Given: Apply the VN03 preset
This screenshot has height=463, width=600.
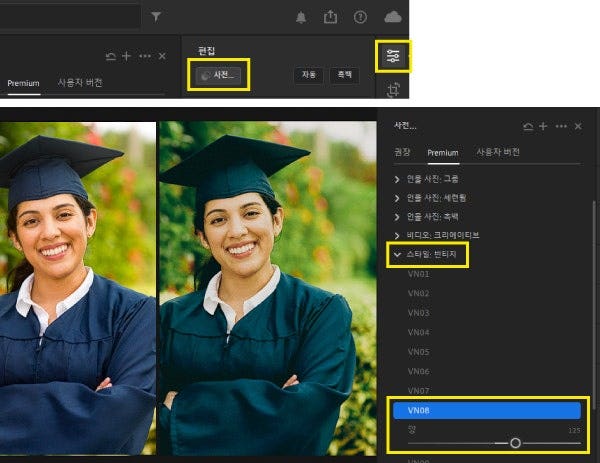Looking at the screenshot, I should [418, 313].
